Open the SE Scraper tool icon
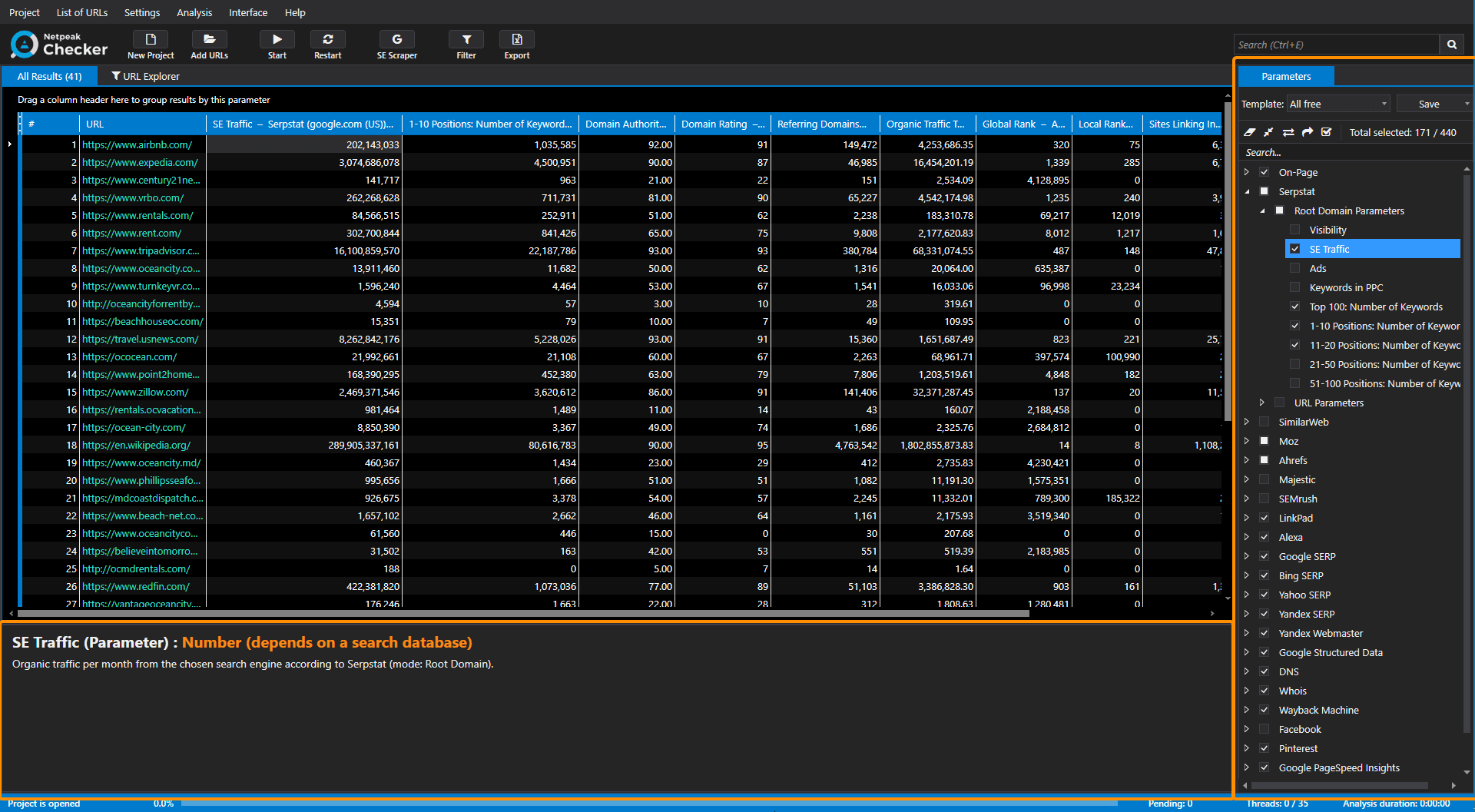The image size is (1475, 812). (397, 39)
